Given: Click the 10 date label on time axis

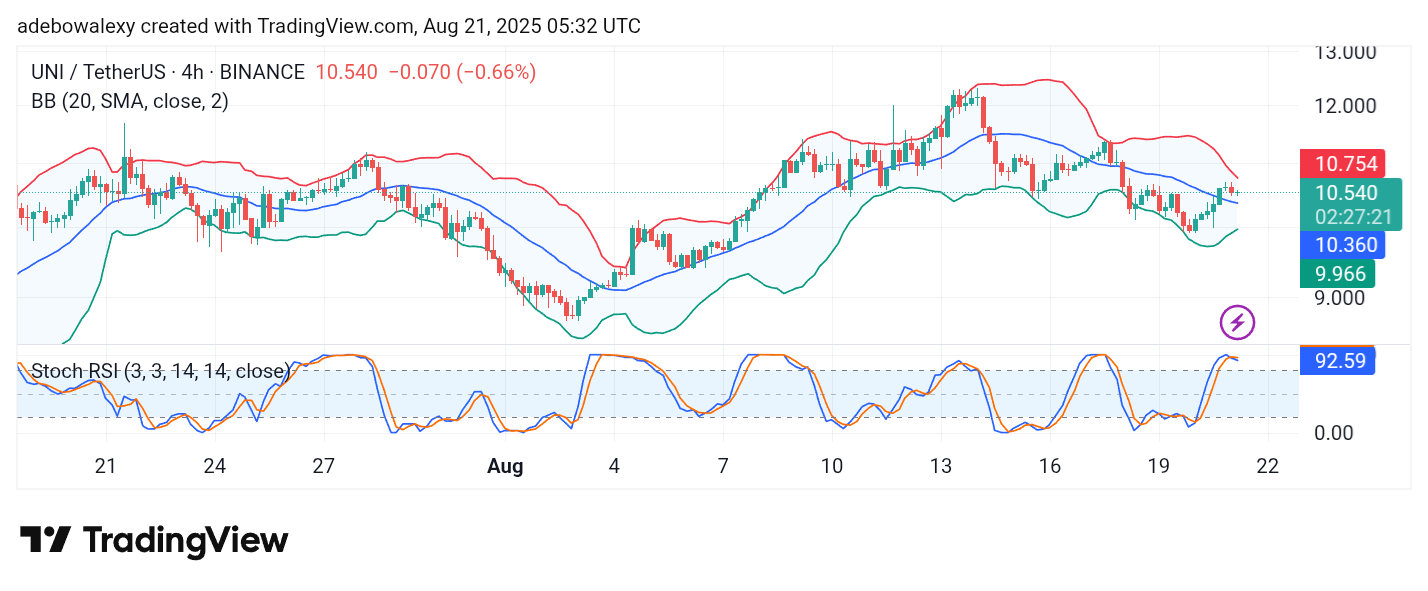Looking at the screenshot, I should 831,465.
